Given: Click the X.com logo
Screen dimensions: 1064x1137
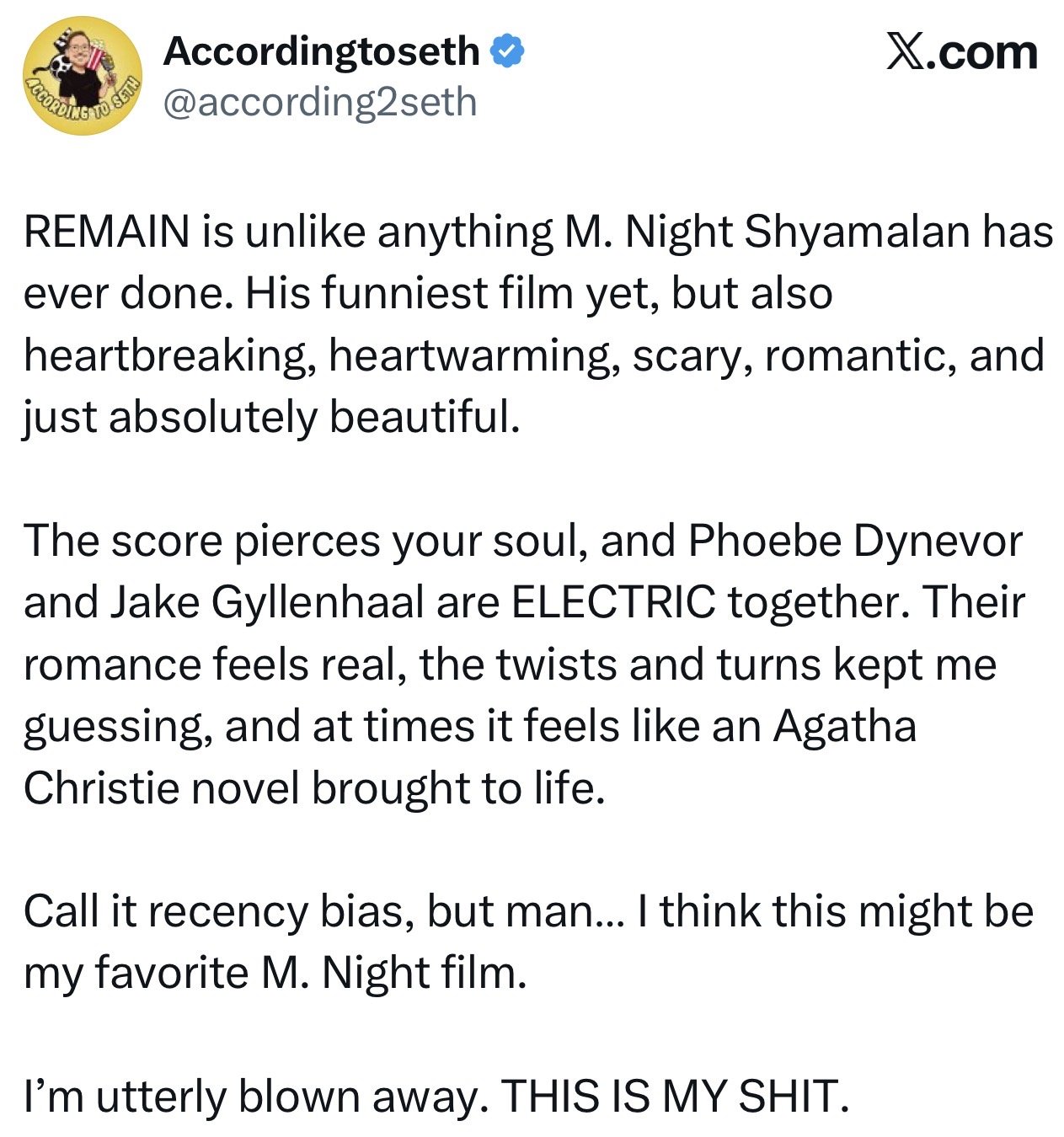Looking at the screenshot, I should point(961,52).
